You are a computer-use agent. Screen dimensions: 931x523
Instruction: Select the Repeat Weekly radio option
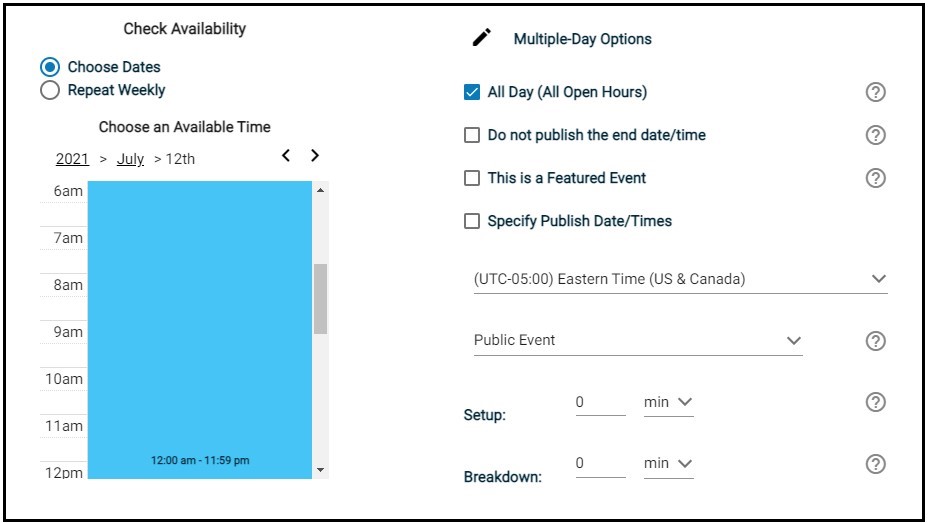pyautogui.click(x=50, y=91)
